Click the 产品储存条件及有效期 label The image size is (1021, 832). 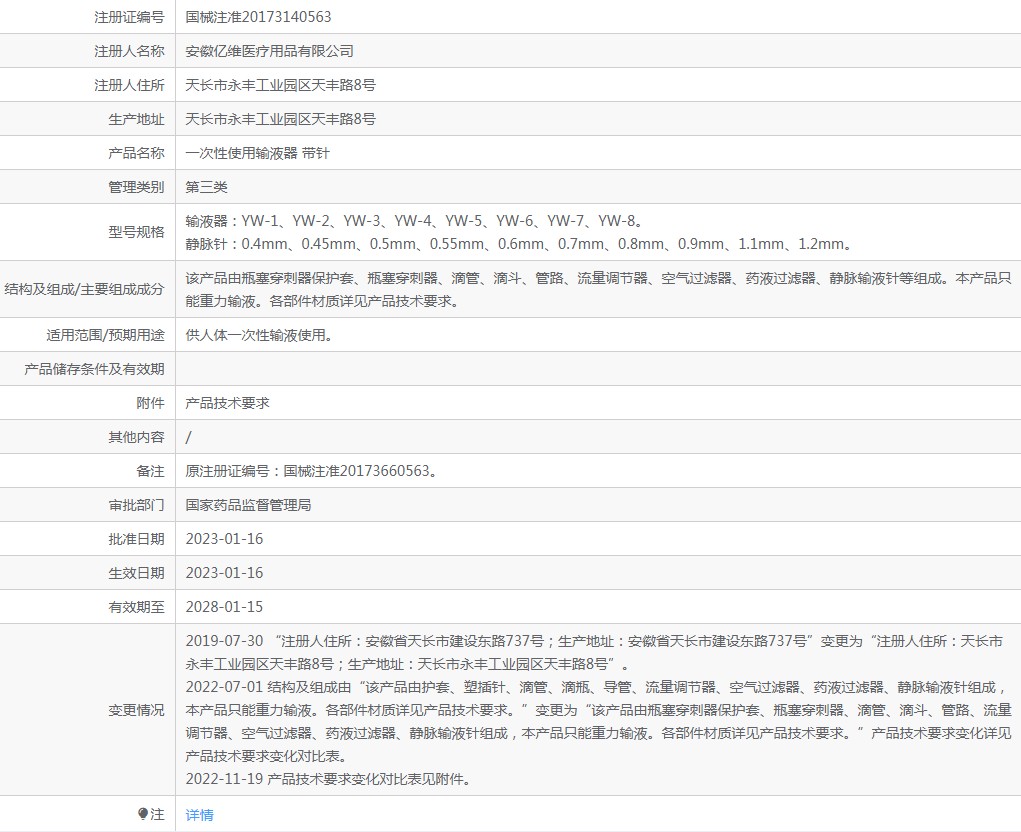point(94,369)
